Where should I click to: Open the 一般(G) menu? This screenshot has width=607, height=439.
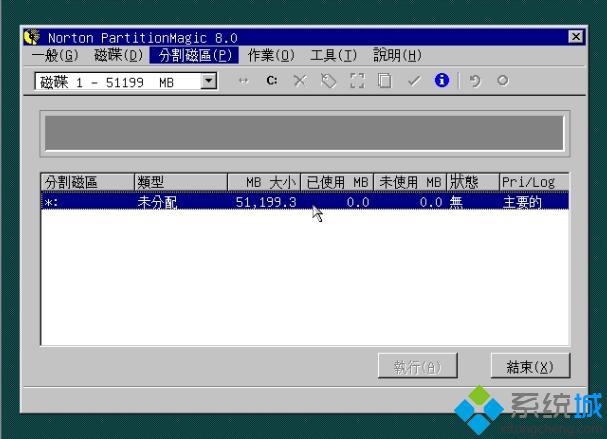click(55, 56)
